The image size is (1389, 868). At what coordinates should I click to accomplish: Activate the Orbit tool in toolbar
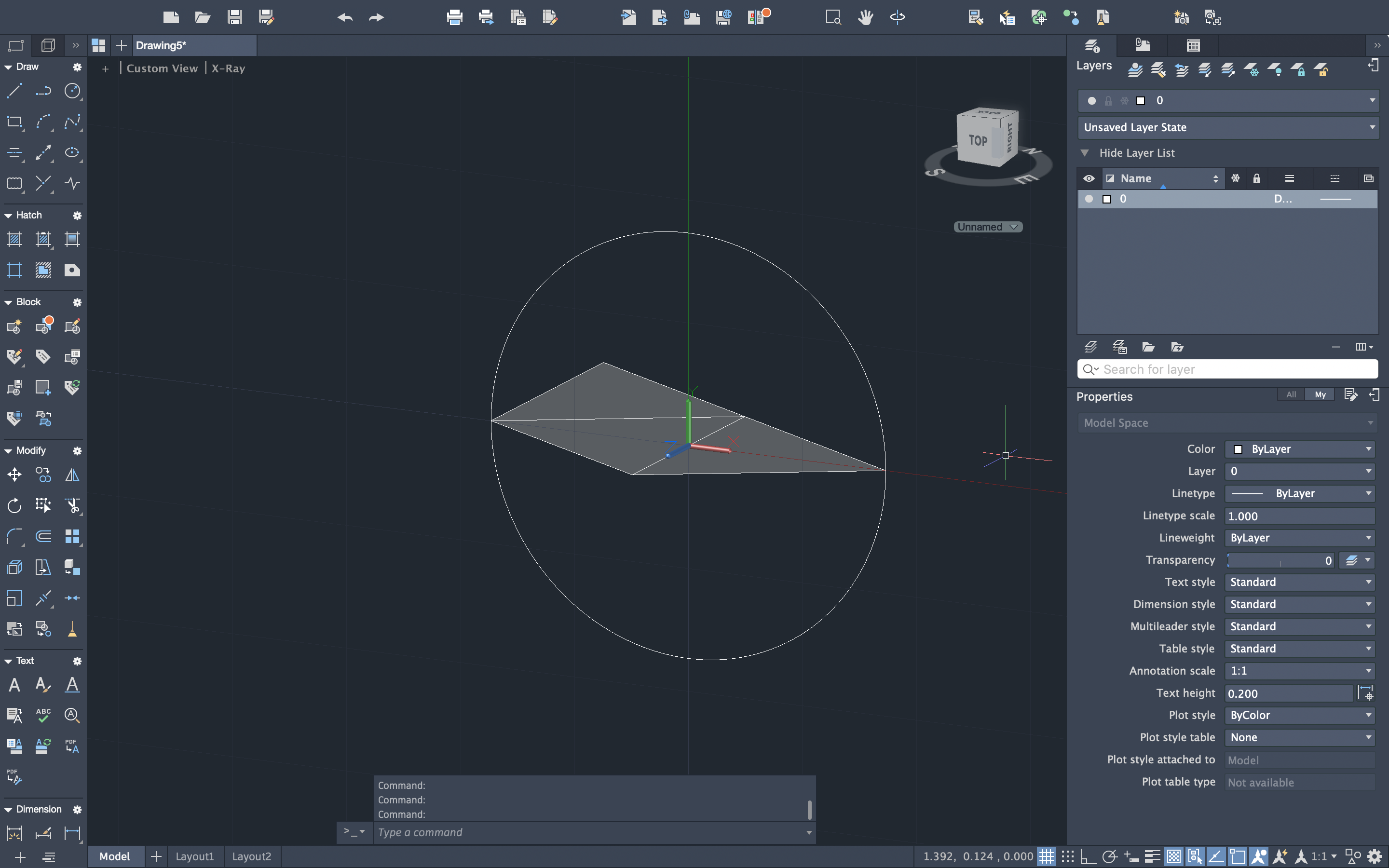pos(898,17)
